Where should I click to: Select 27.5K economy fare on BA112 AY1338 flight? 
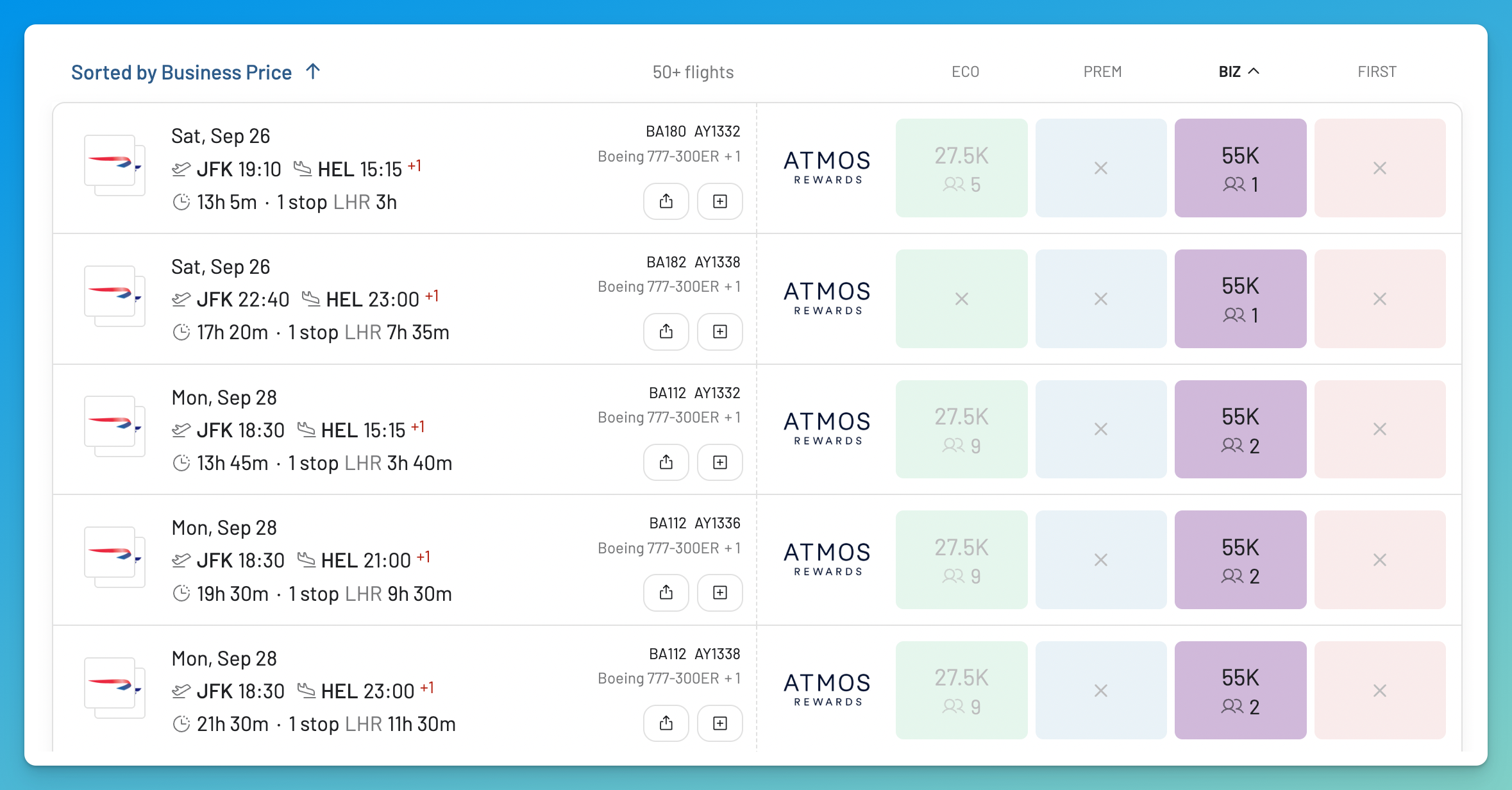961,690
